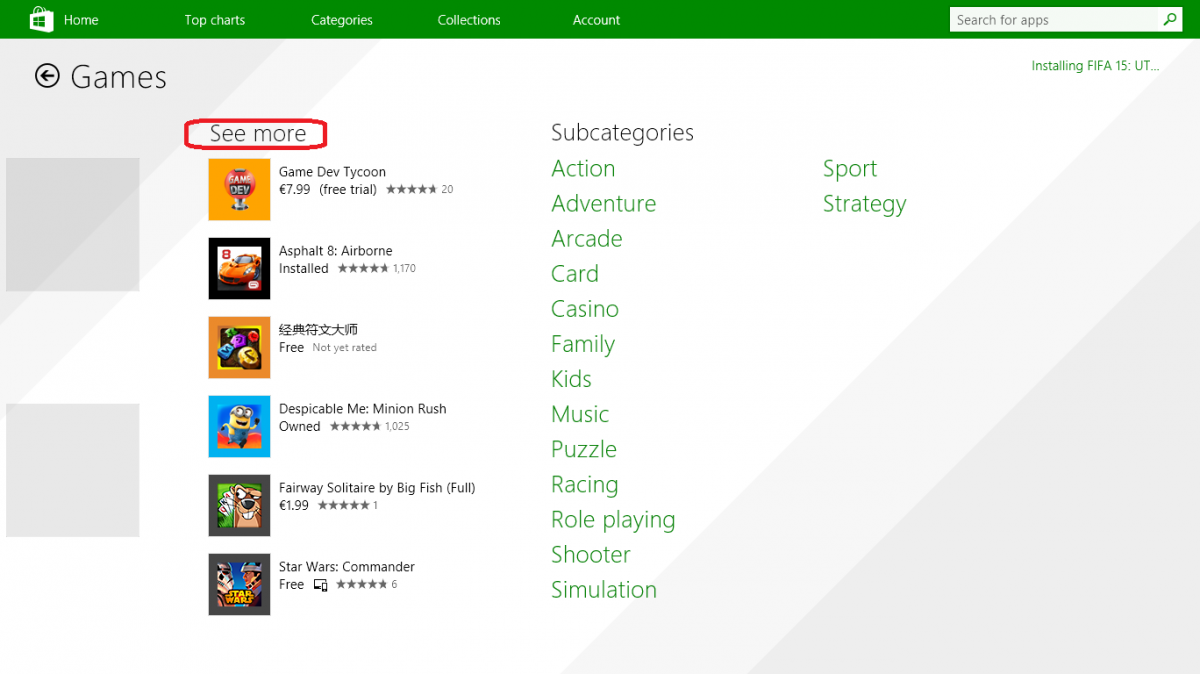
Task: Open the Family subcategory
Action: 583,344
